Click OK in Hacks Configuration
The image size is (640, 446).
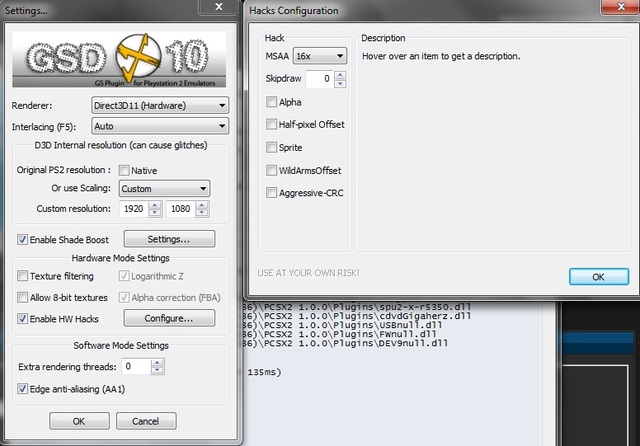pyautogui.click(x=599, y=277)
